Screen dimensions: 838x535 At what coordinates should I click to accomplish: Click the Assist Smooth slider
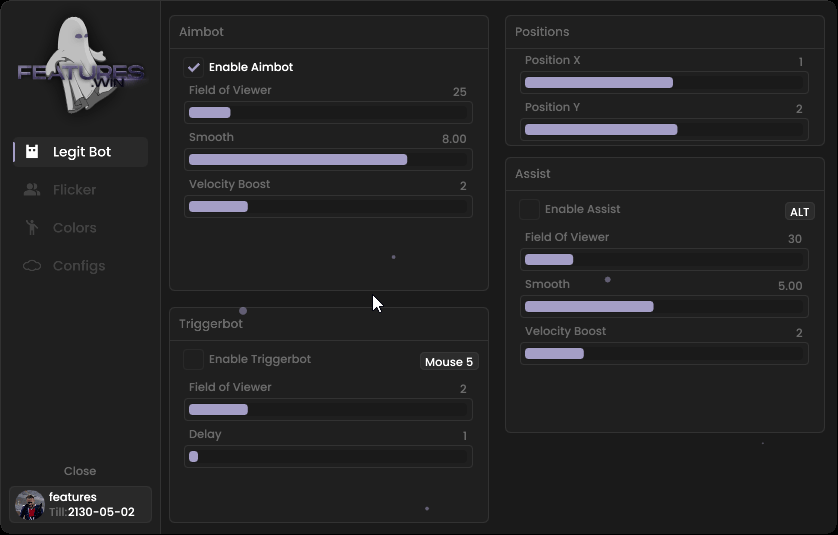pyautogui.click(x=664, y=307)
